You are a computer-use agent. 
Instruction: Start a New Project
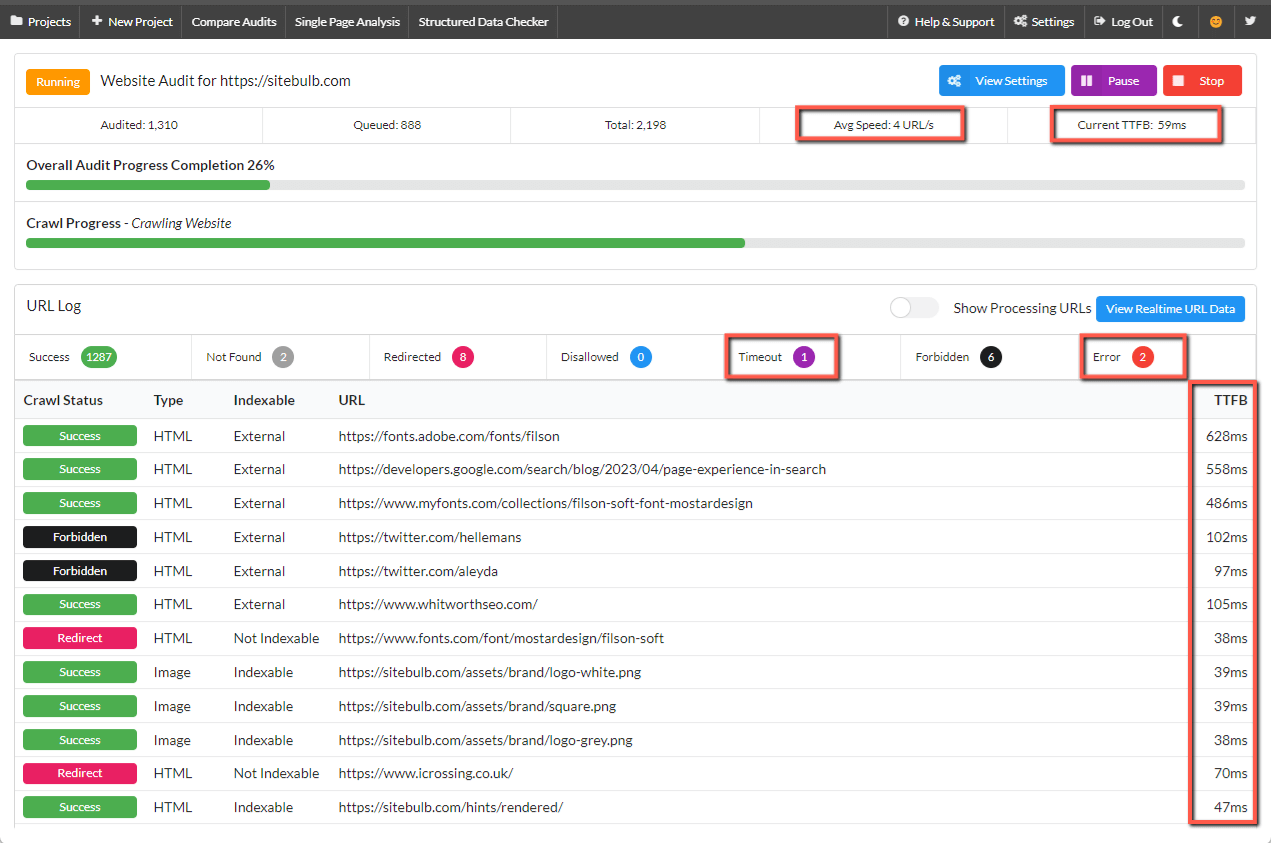click(132, 21)
